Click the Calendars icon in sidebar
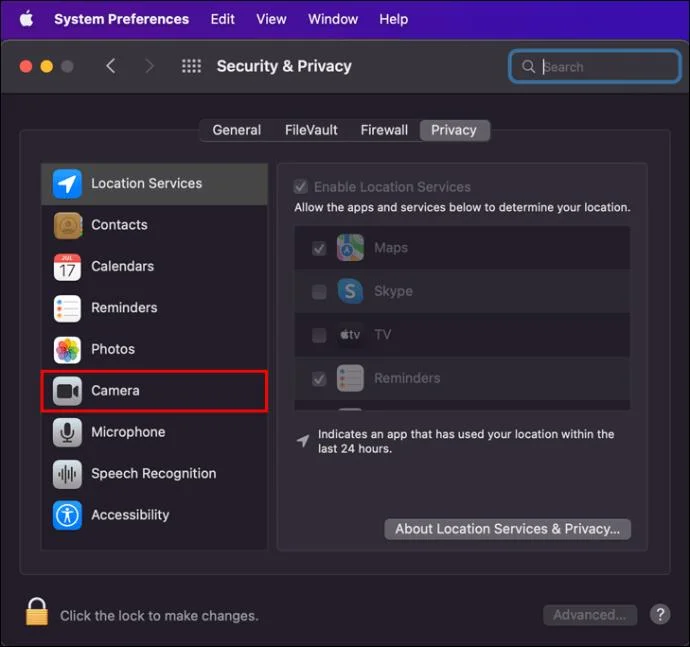 (x=67, y=267)
